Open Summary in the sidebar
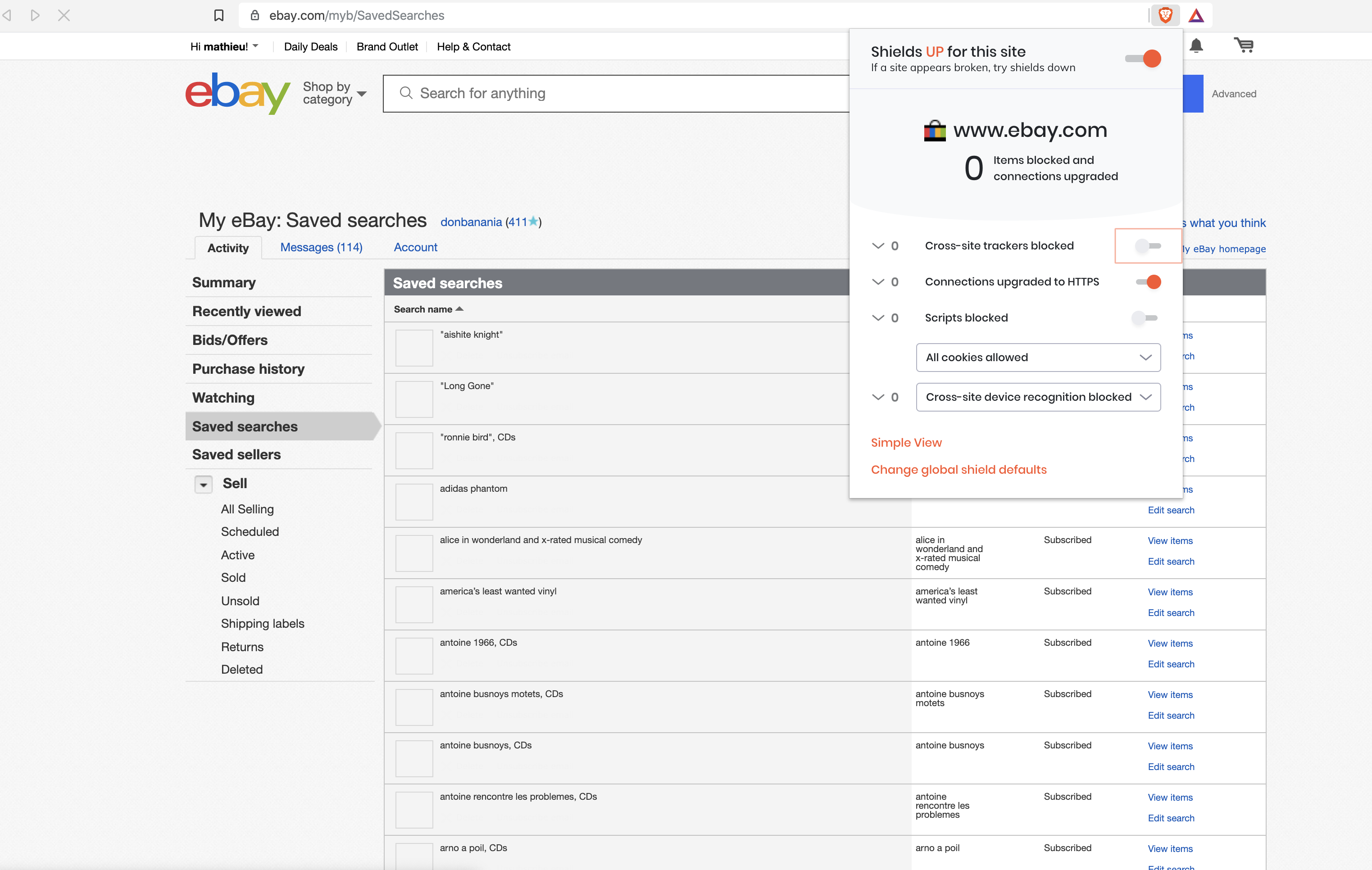 coord(224,283)
